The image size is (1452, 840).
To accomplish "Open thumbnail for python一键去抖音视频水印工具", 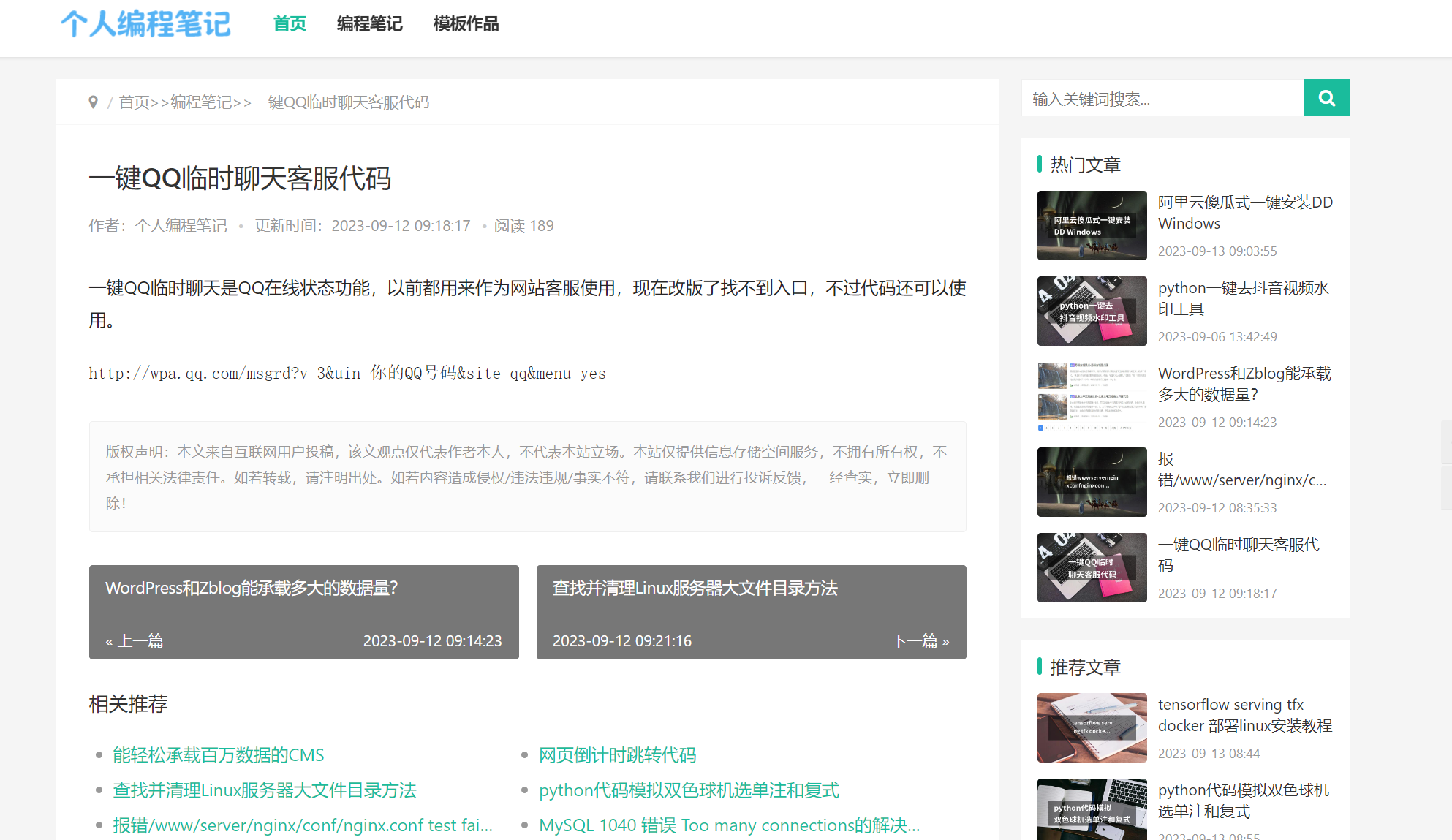I will click(x=1092, y=311).
